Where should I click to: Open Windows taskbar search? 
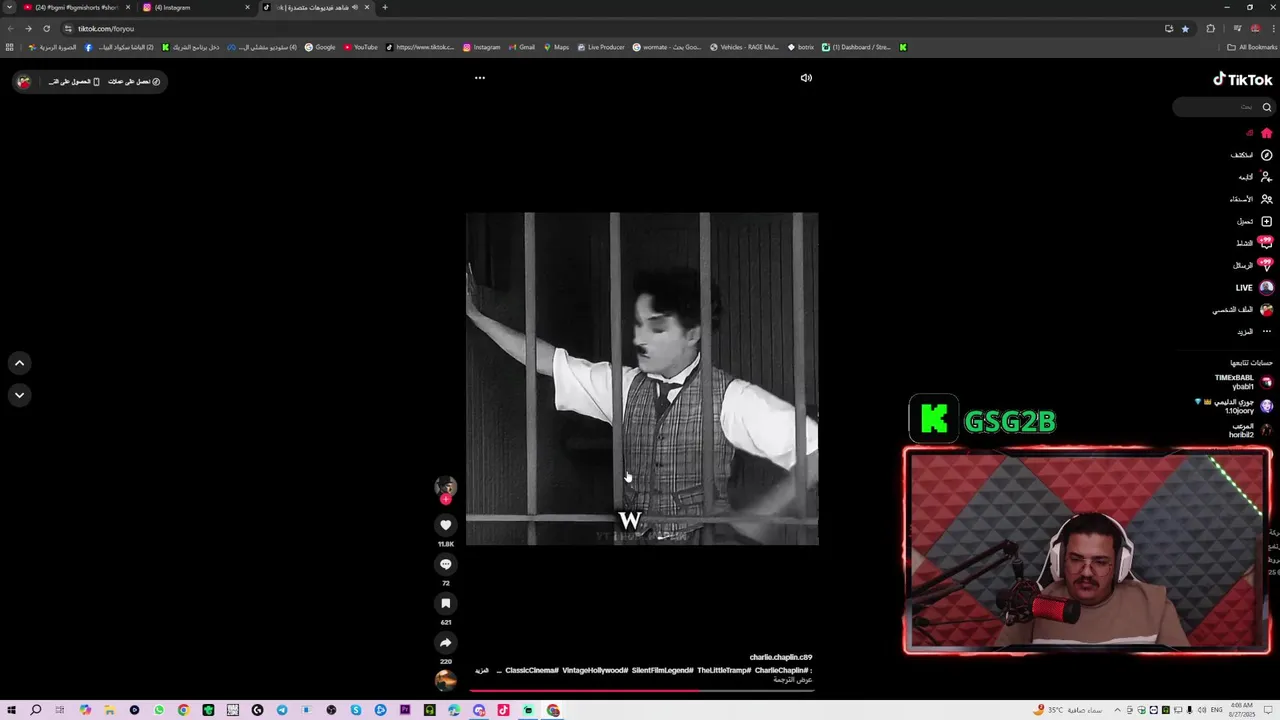[x=36, y=710]
